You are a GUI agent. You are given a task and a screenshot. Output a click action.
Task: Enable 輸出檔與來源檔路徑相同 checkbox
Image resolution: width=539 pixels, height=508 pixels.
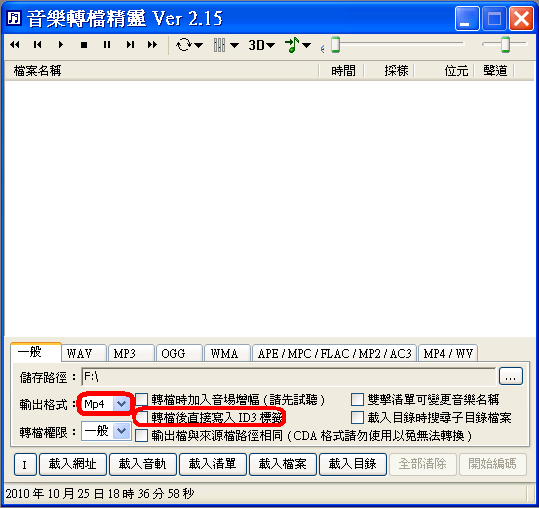(141, 435)
